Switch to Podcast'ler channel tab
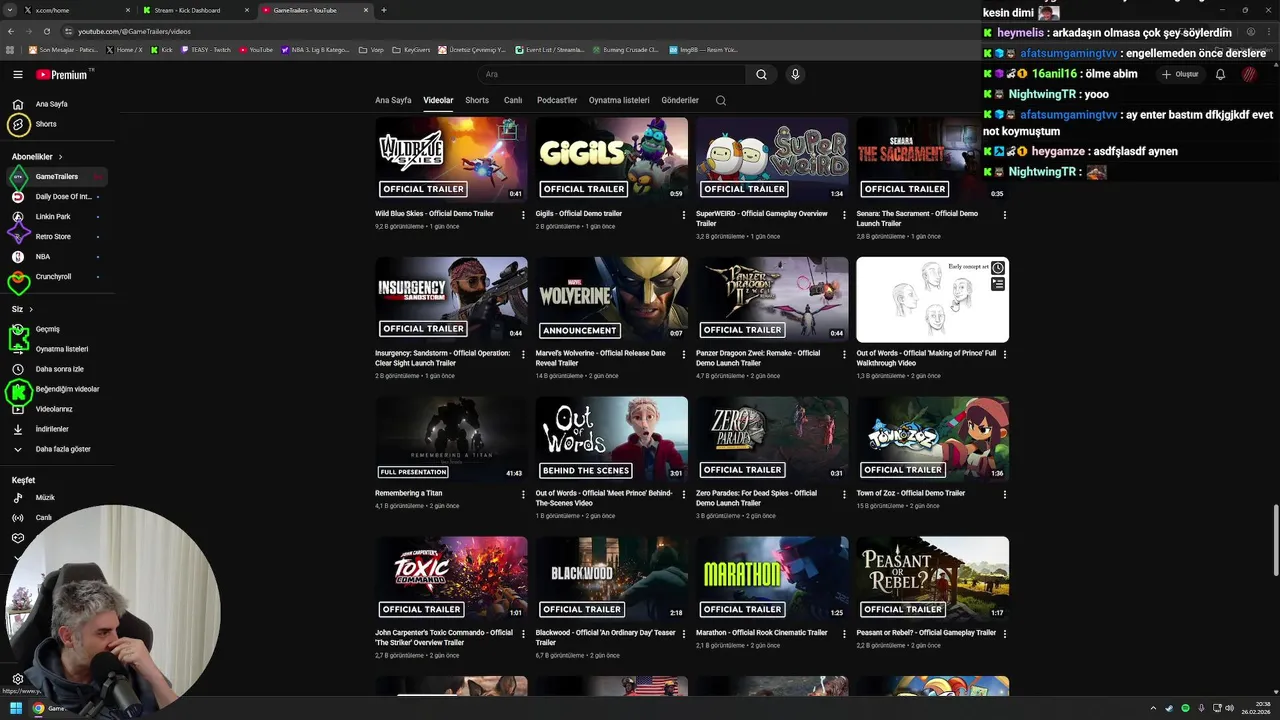 (x=557, y=100)
